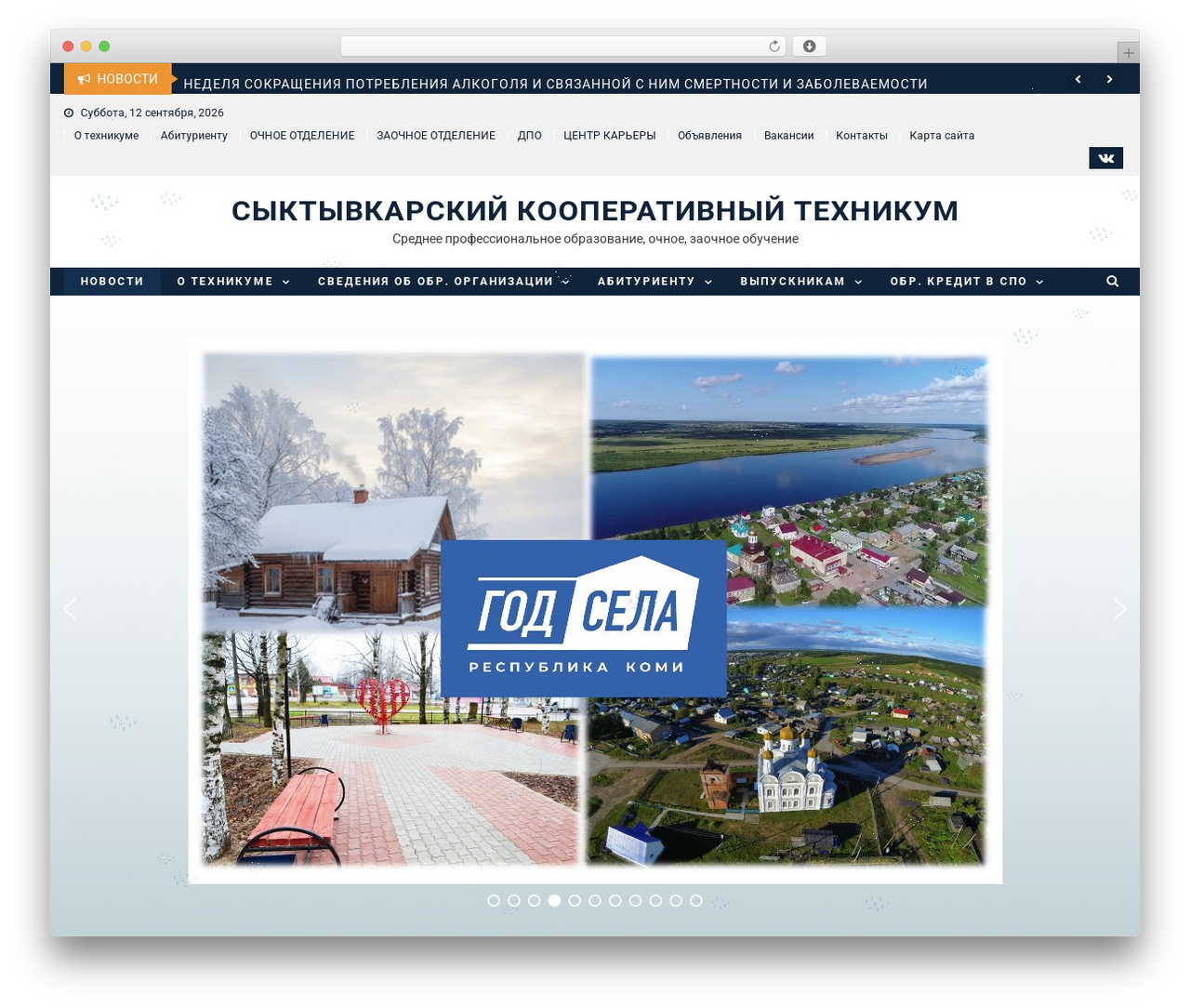Open the Год села slide image
Screen dimensions: 1190x1008
pos(595,610)
